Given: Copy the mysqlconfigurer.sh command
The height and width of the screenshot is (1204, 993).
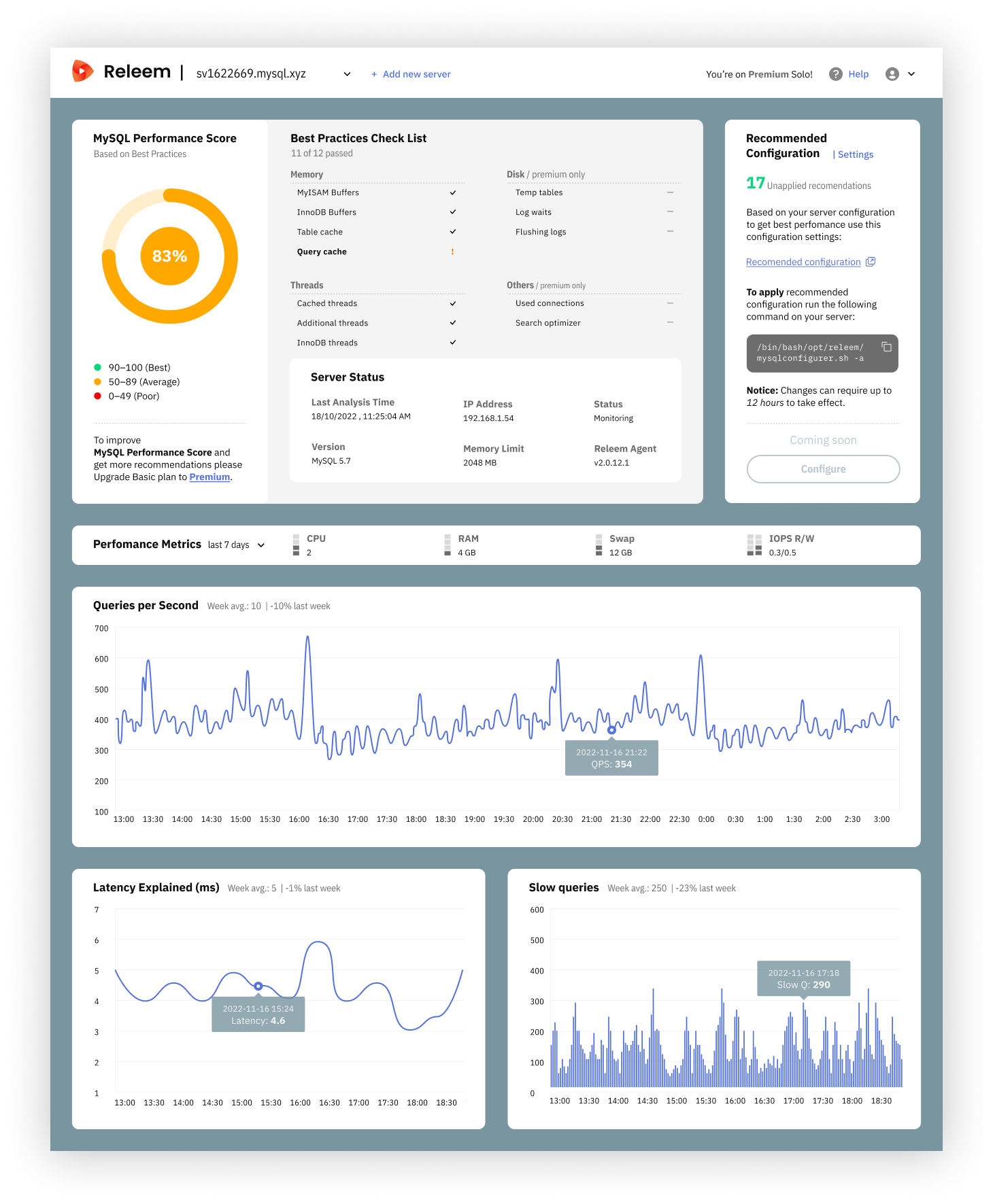Looking at the screenshot, I should coord(886,347).
